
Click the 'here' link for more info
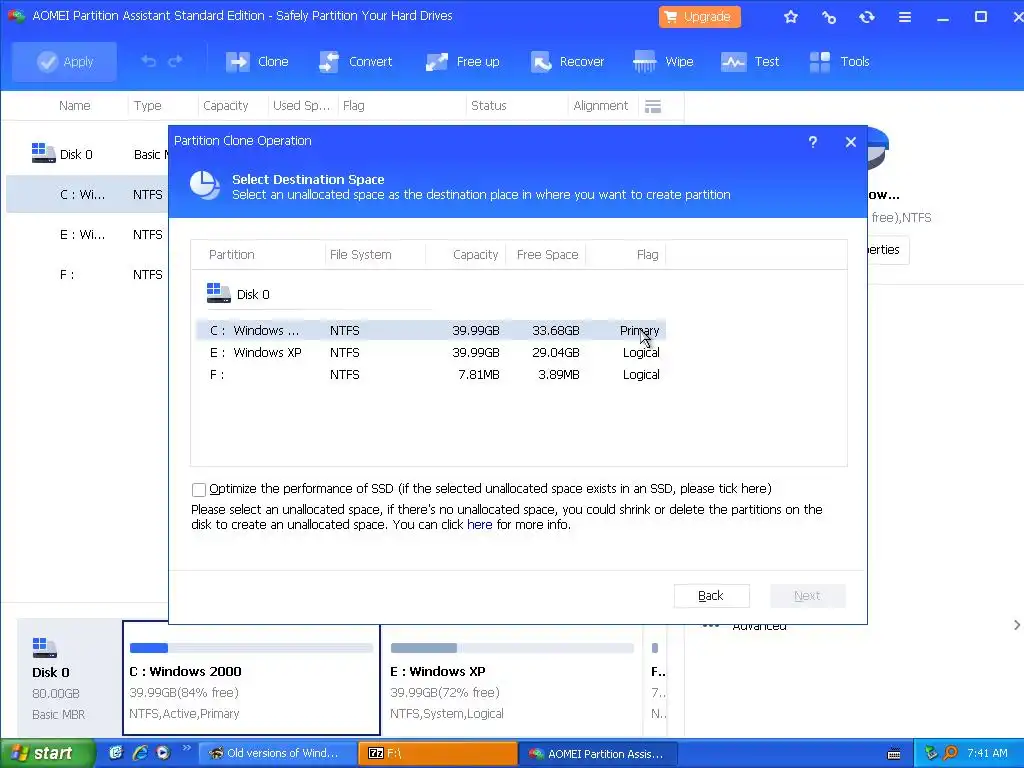(479, 524)
